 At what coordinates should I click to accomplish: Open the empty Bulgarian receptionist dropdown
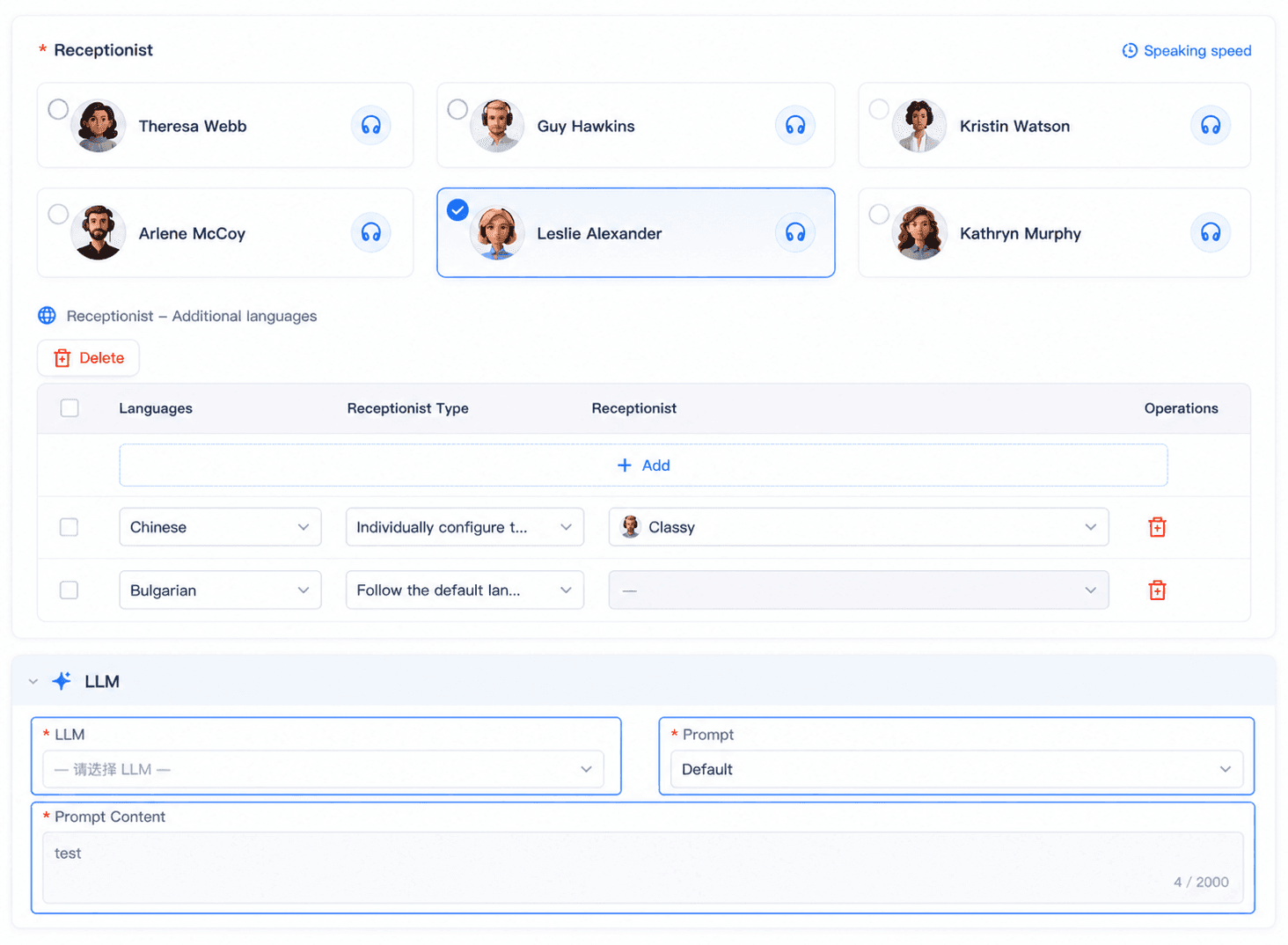pos(859,590)
